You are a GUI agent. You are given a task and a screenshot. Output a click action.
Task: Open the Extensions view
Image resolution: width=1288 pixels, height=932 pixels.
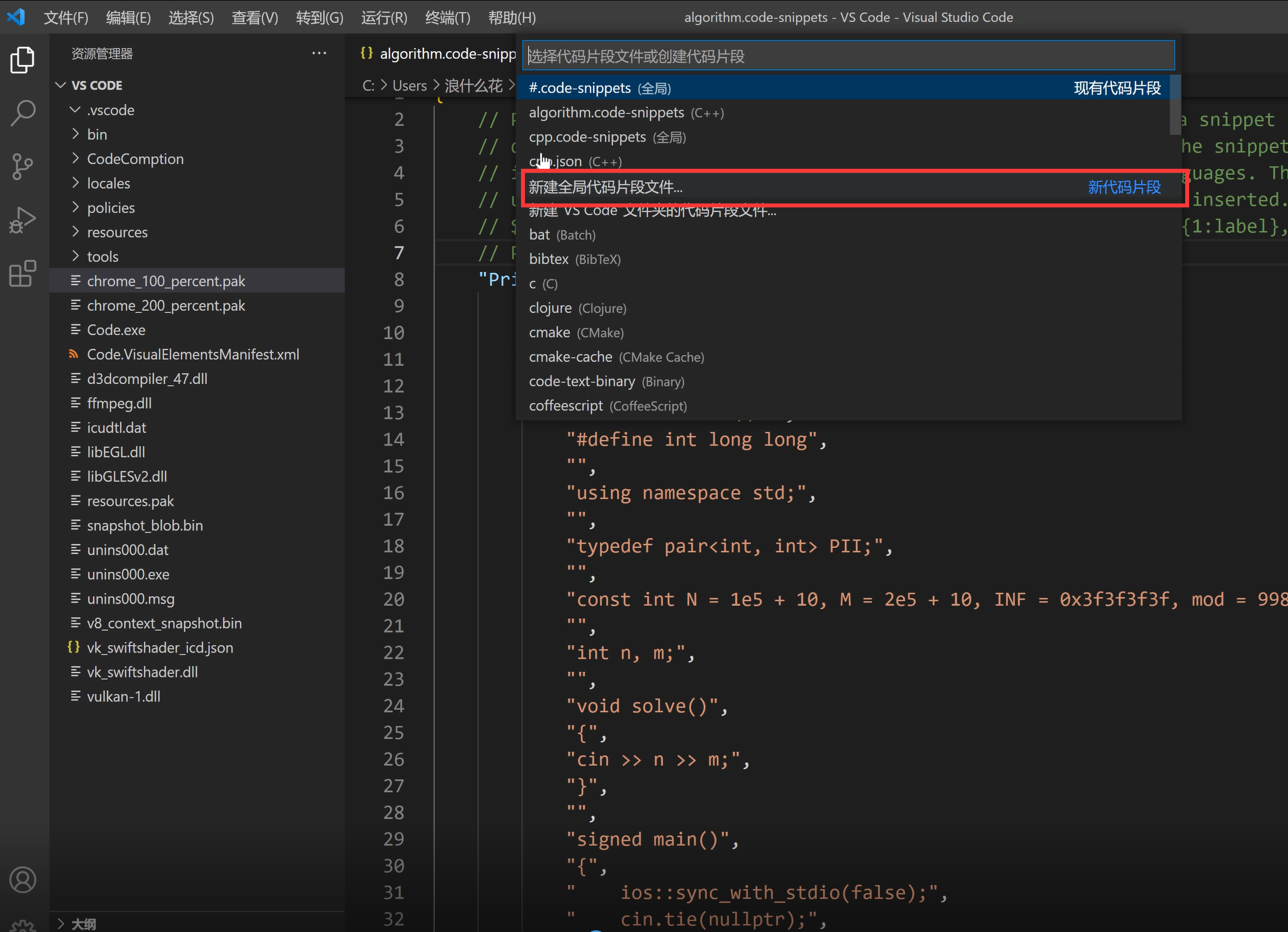click(23, 273)
